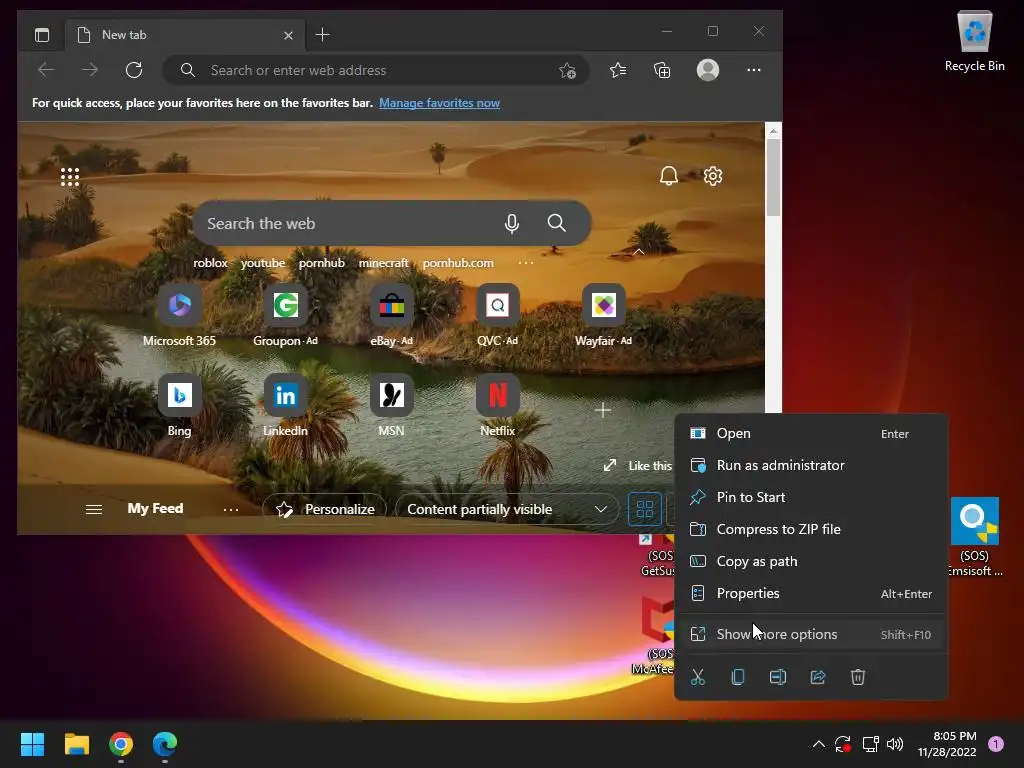Click the Share icon in context menu
The image size is (1024, 768).
(818, 677)
